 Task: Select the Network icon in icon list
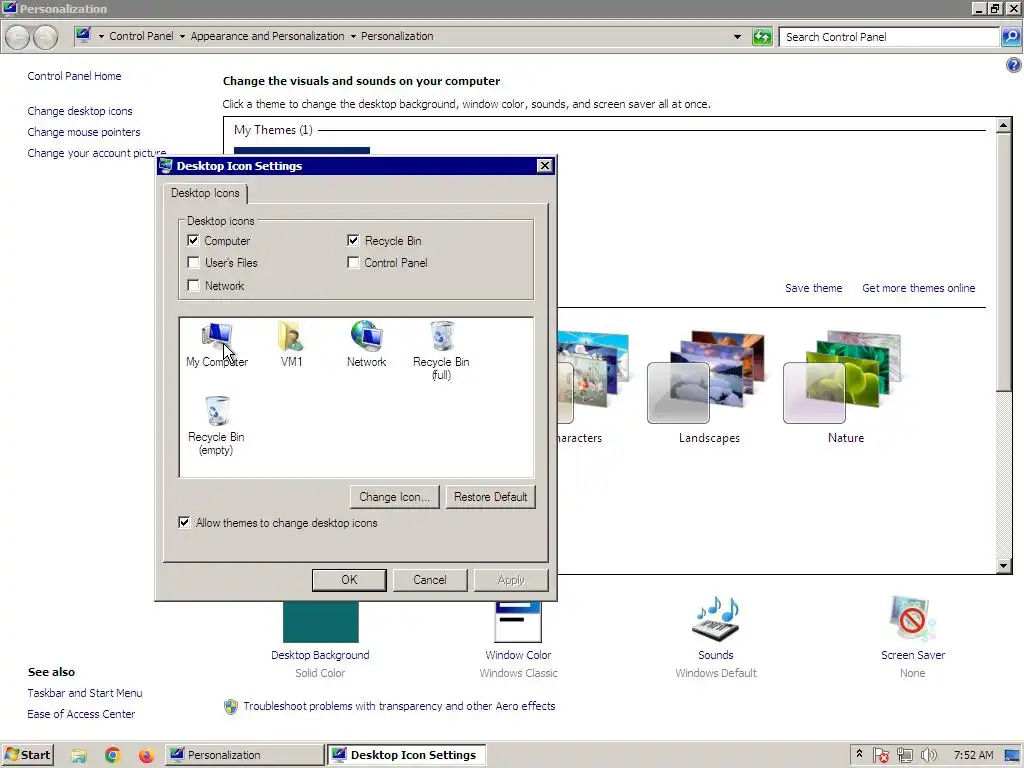pyautogui.click(x=366, y=344)
